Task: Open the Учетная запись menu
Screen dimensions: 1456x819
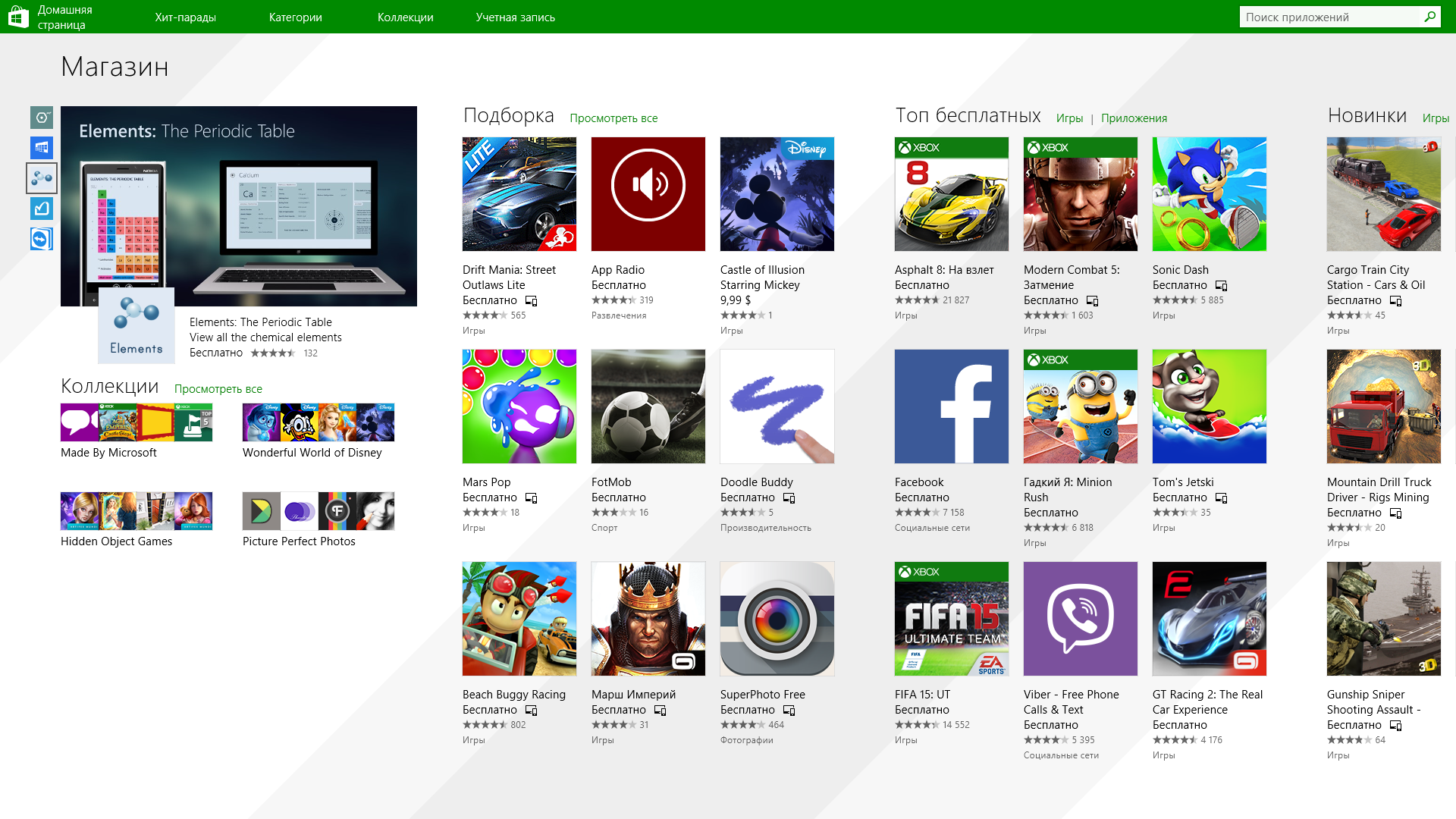Action: [x=516, y=17]
